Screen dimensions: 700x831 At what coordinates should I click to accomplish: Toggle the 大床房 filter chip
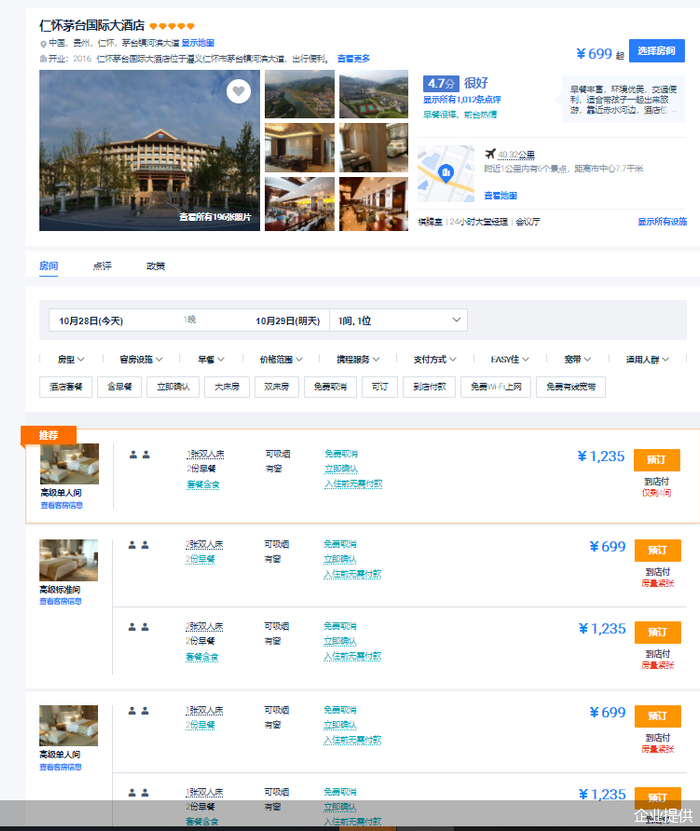tap(227, 387)
